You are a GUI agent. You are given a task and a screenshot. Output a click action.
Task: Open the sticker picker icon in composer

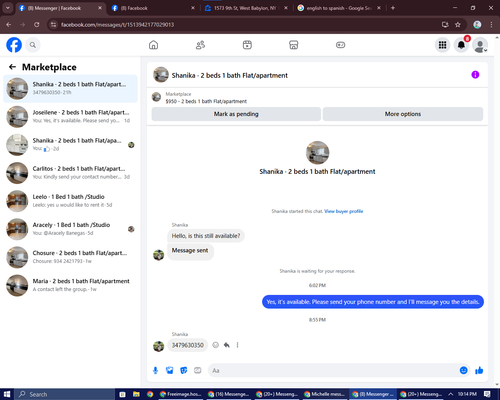[x=184, y=370]
